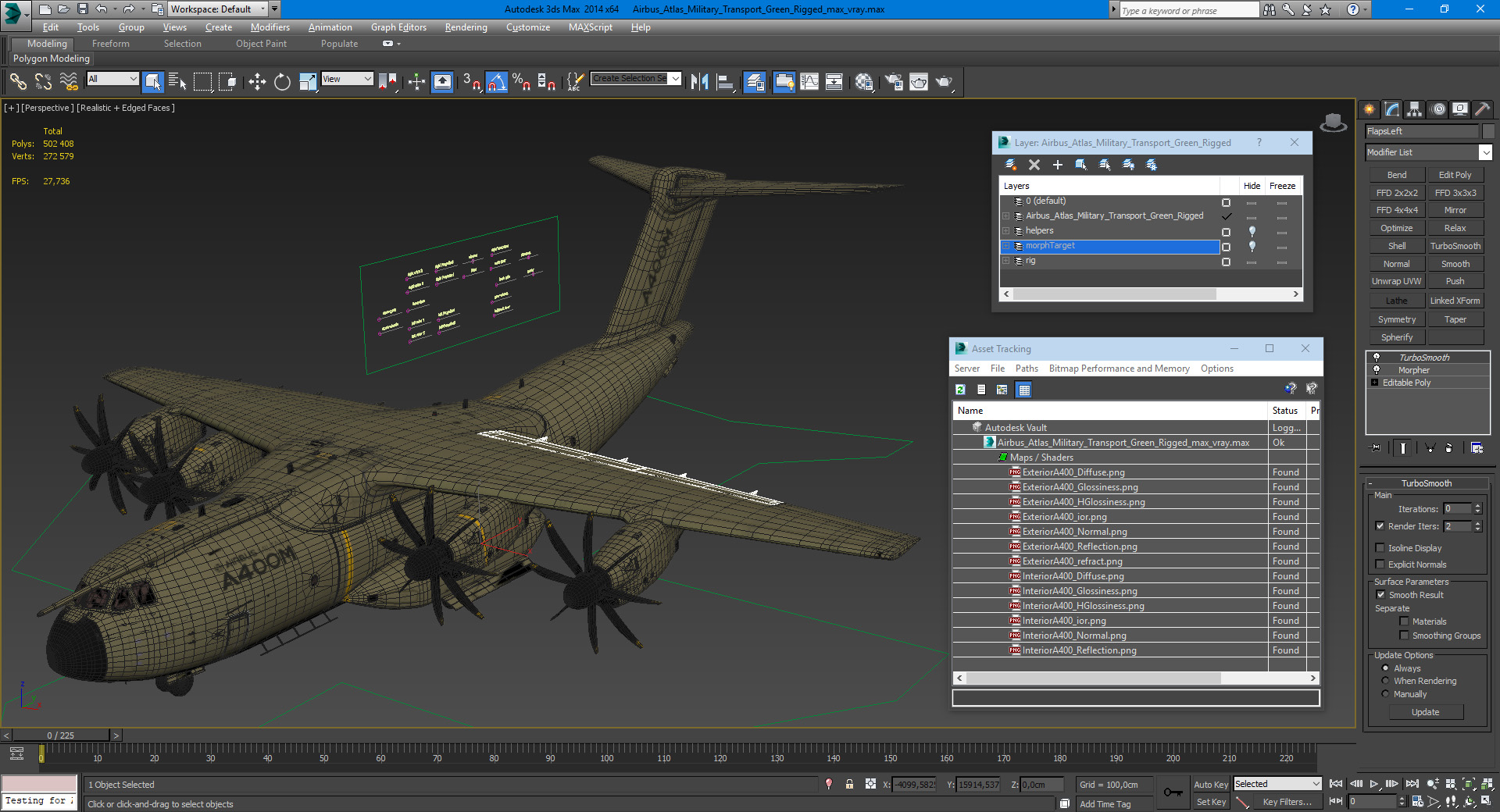
Task: Enable the Isoline Display checkbox
Action: pos(1380,548)
